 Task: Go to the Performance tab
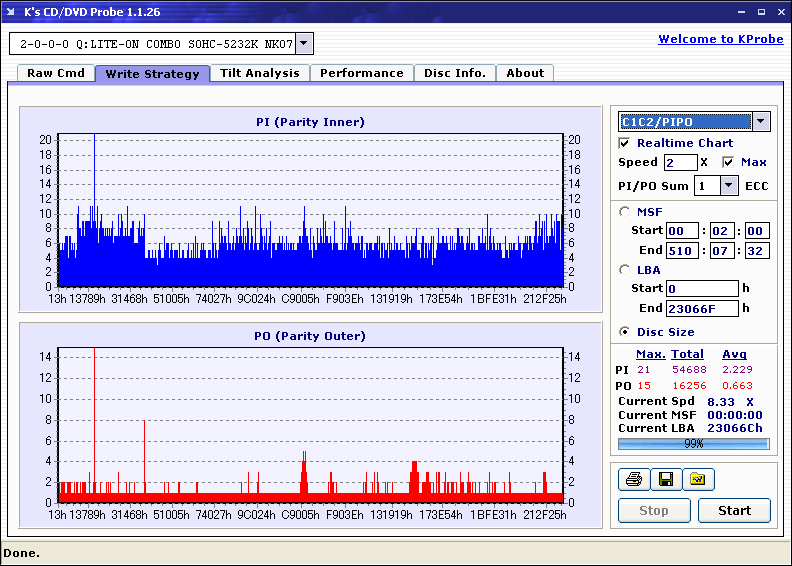(361, 73)
